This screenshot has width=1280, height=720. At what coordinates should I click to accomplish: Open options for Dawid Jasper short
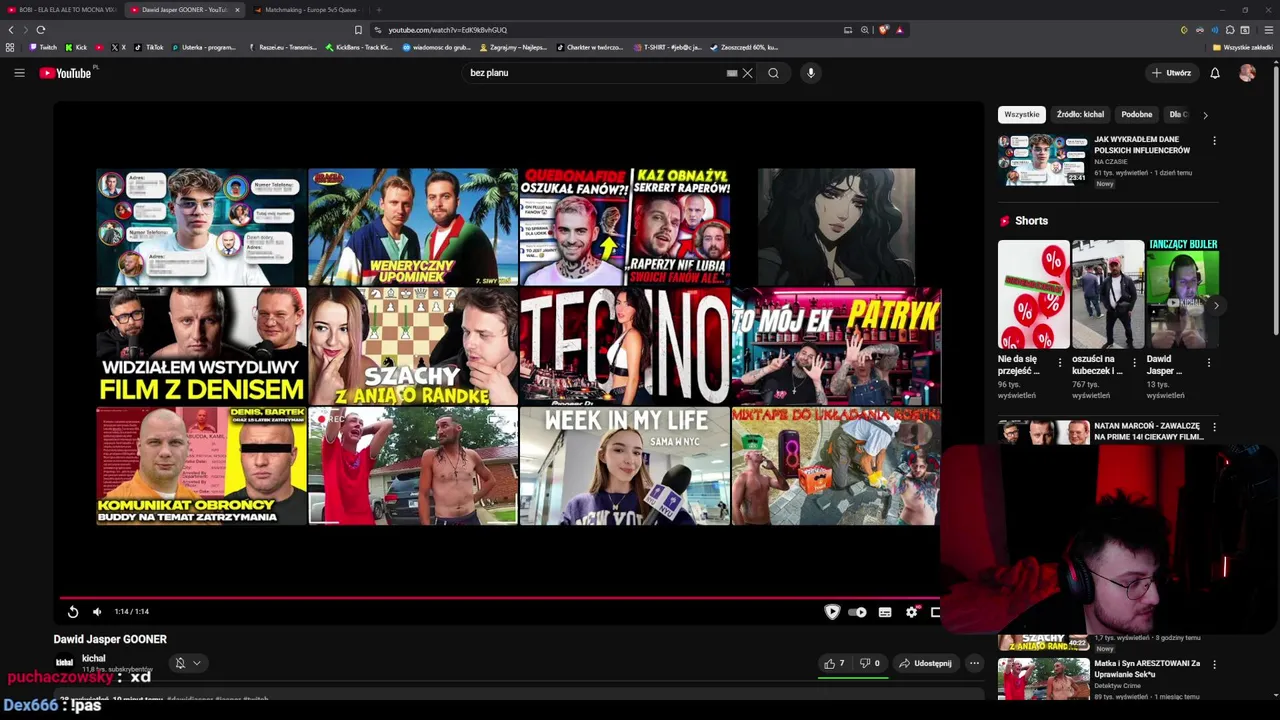tap(1208, 362)
